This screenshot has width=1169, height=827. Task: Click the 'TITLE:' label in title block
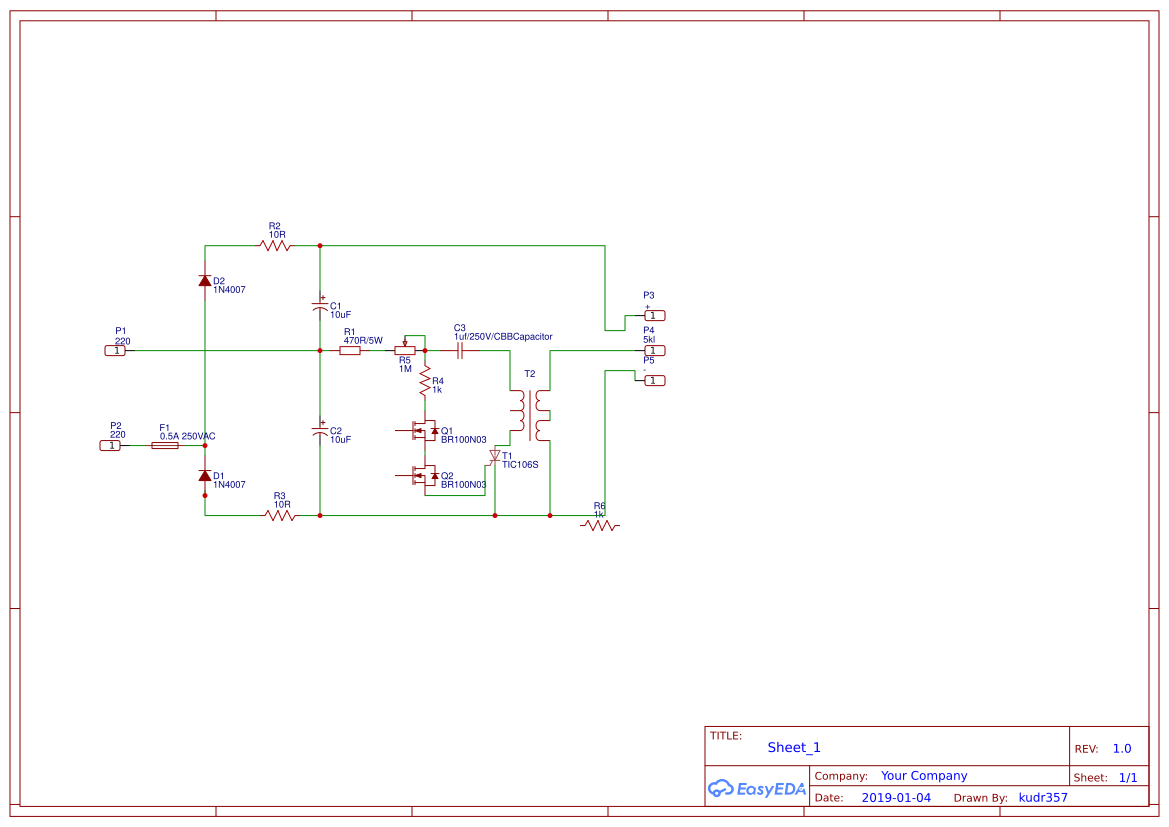(726, 735)
